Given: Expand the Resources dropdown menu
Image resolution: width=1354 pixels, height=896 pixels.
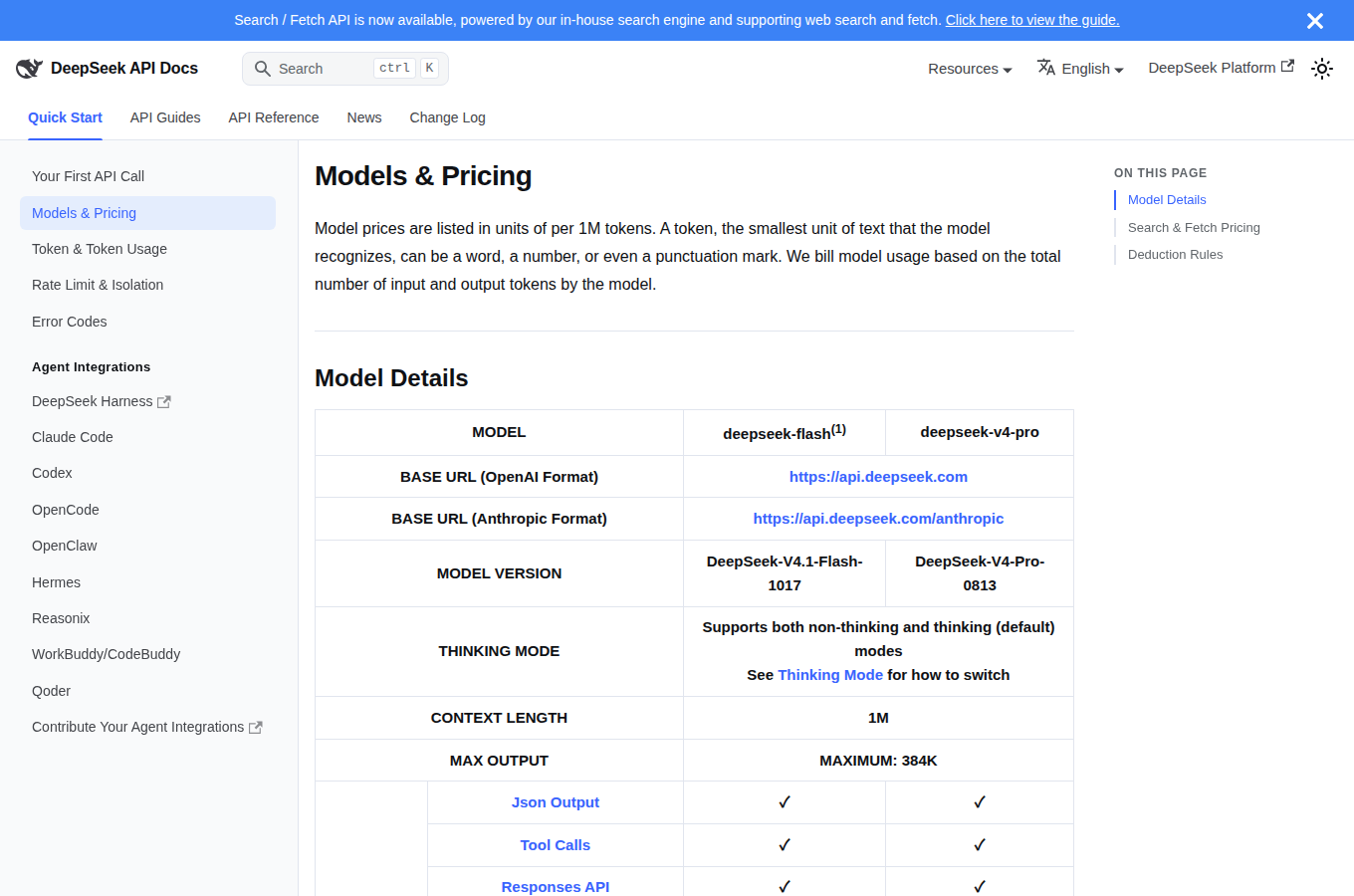Looking at the screenshot, I should pyautogui.click(x=970, y=69).
